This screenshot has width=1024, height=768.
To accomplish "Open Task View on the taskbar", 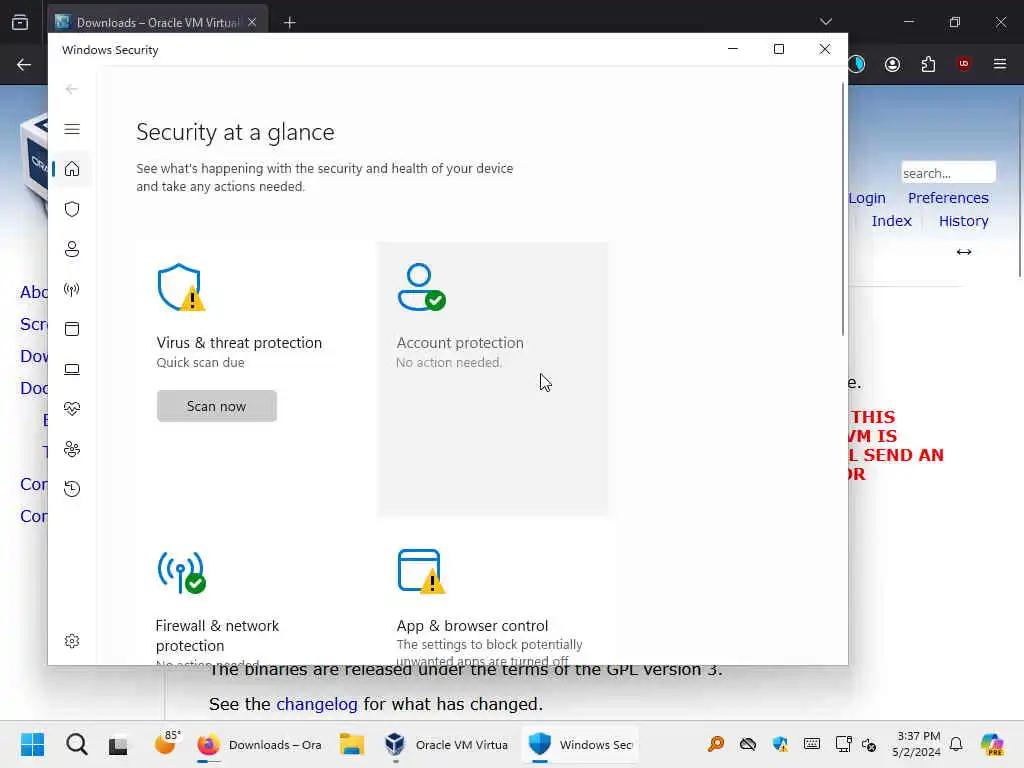I will 118,744.
